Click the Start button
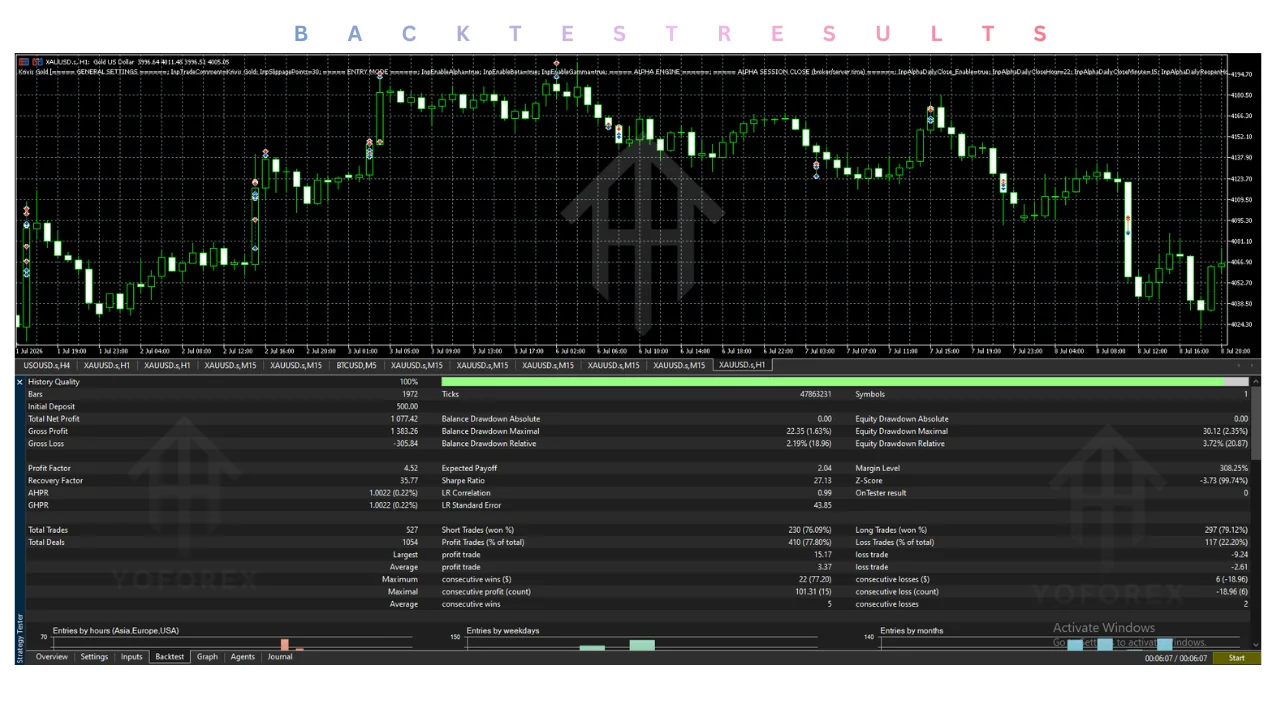Screen dimensions: 1280x720 point(1236,658)
